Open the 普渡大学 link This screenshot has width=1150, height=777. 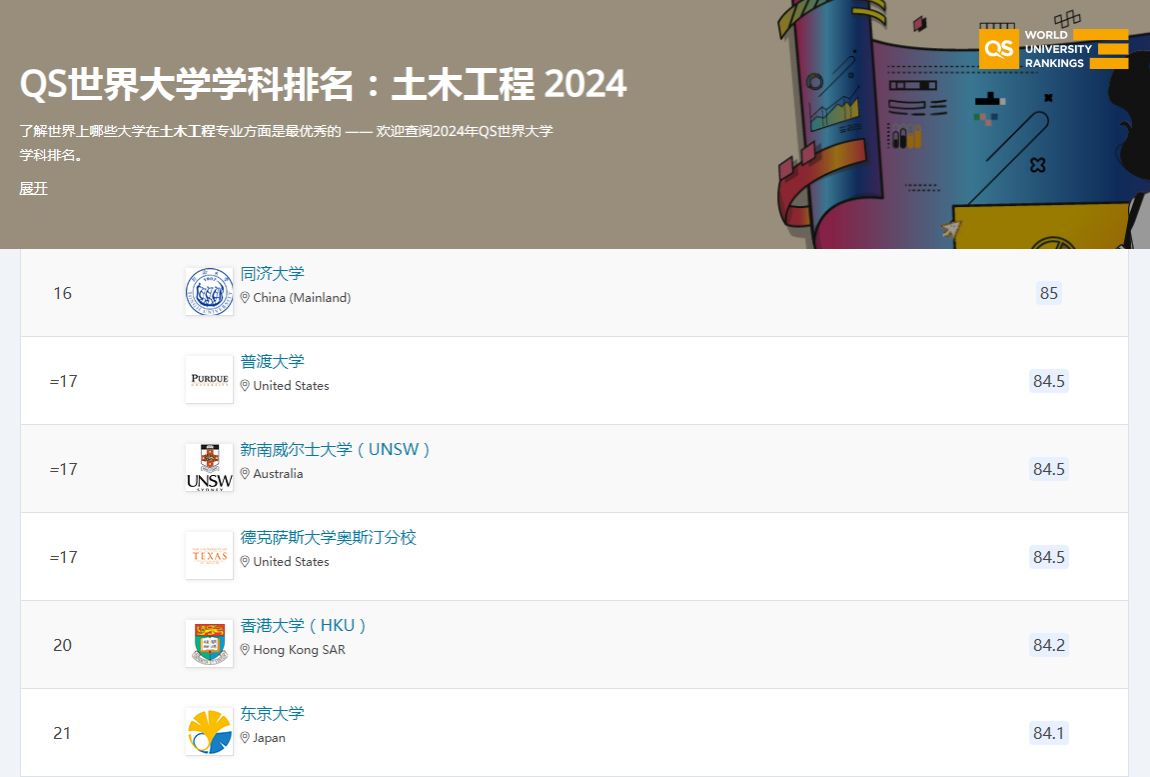pyautogui.click(x=272, y=362)
